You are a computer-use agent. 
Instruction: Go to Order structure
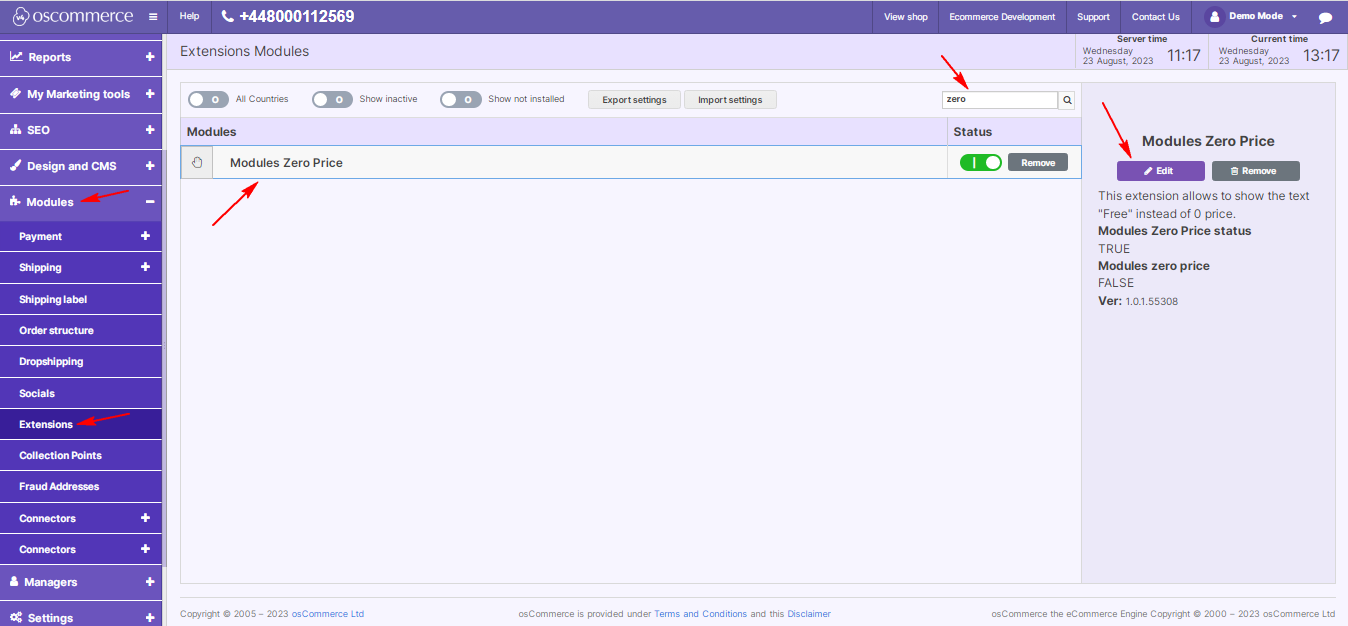click(81, 330)
